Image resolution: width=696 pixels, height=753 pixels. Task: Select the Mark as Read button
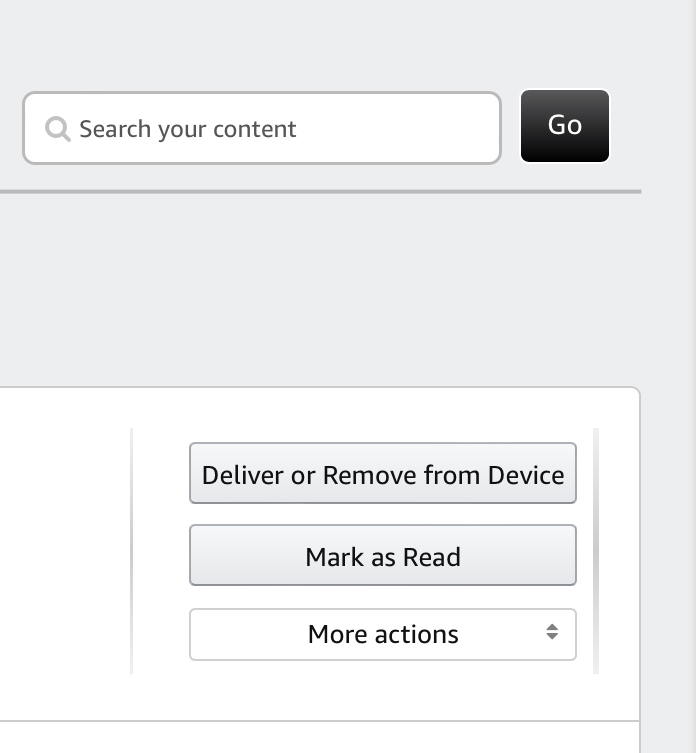pyautogui.click(x=383, y=556)
